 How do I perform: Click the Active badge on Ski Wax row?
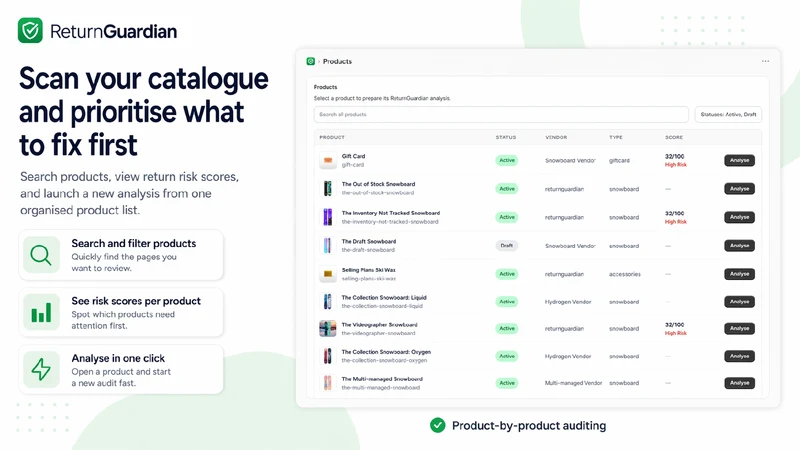coord(507,274)
